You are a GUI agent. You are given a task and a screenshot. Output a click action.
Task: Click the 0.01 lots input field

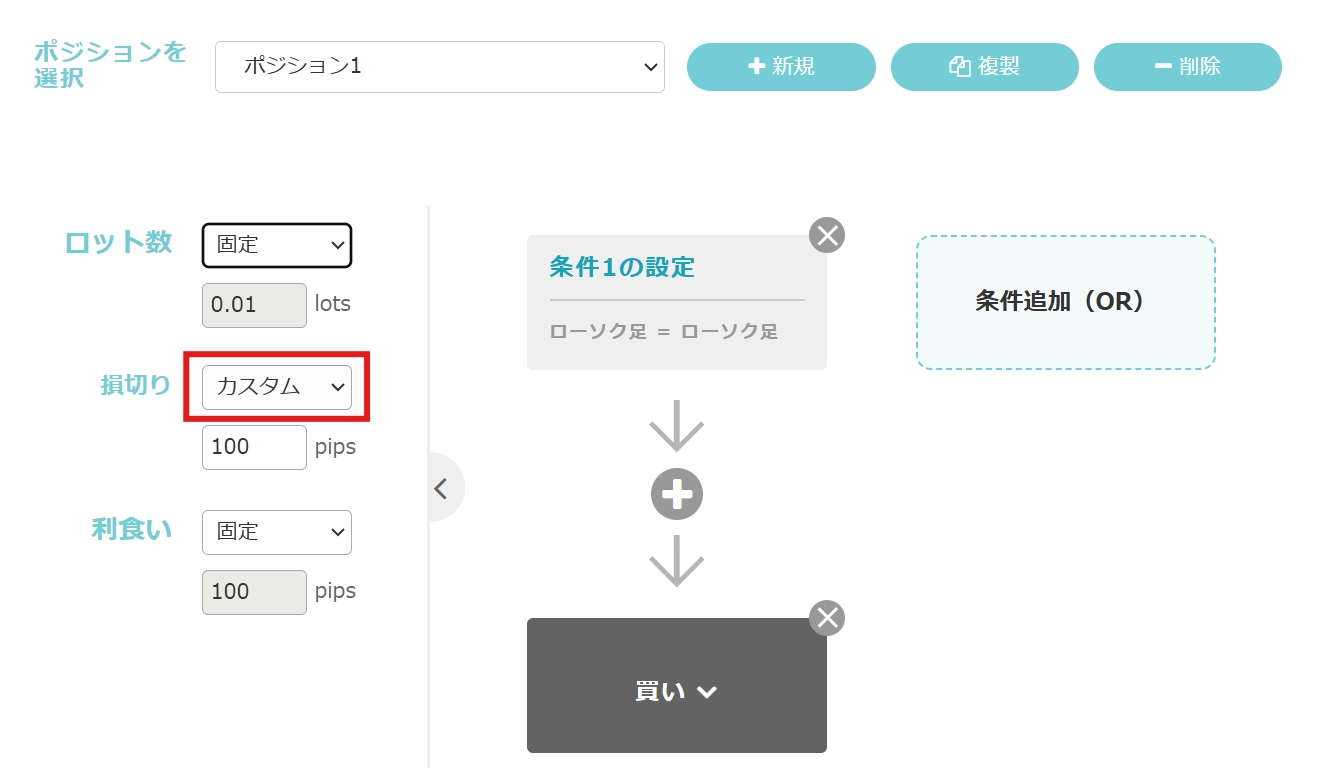coord(254,305)
